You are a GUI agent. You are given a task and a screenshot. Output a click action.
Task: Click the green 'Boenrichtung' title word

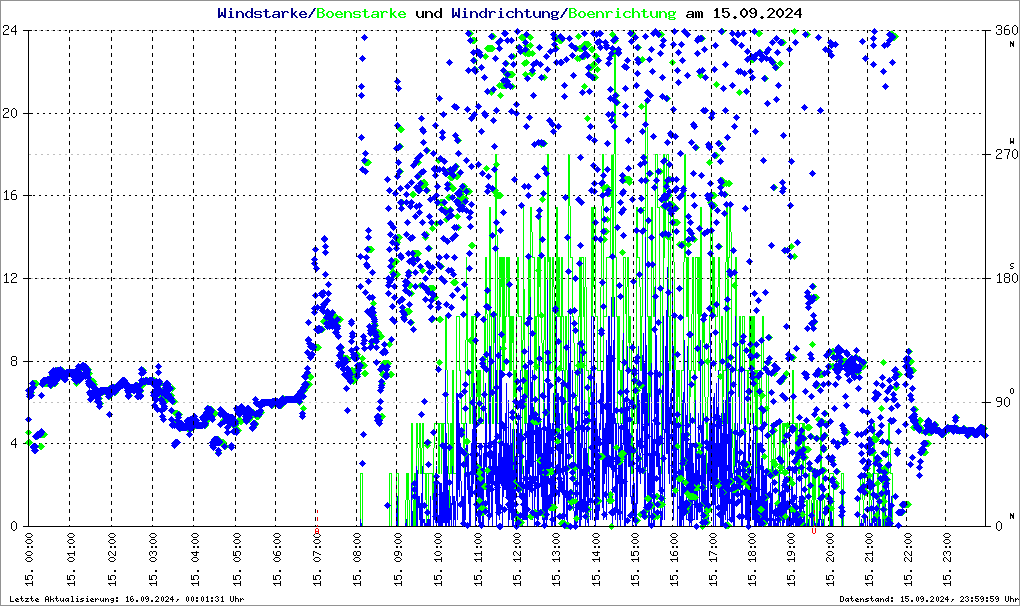623,13
